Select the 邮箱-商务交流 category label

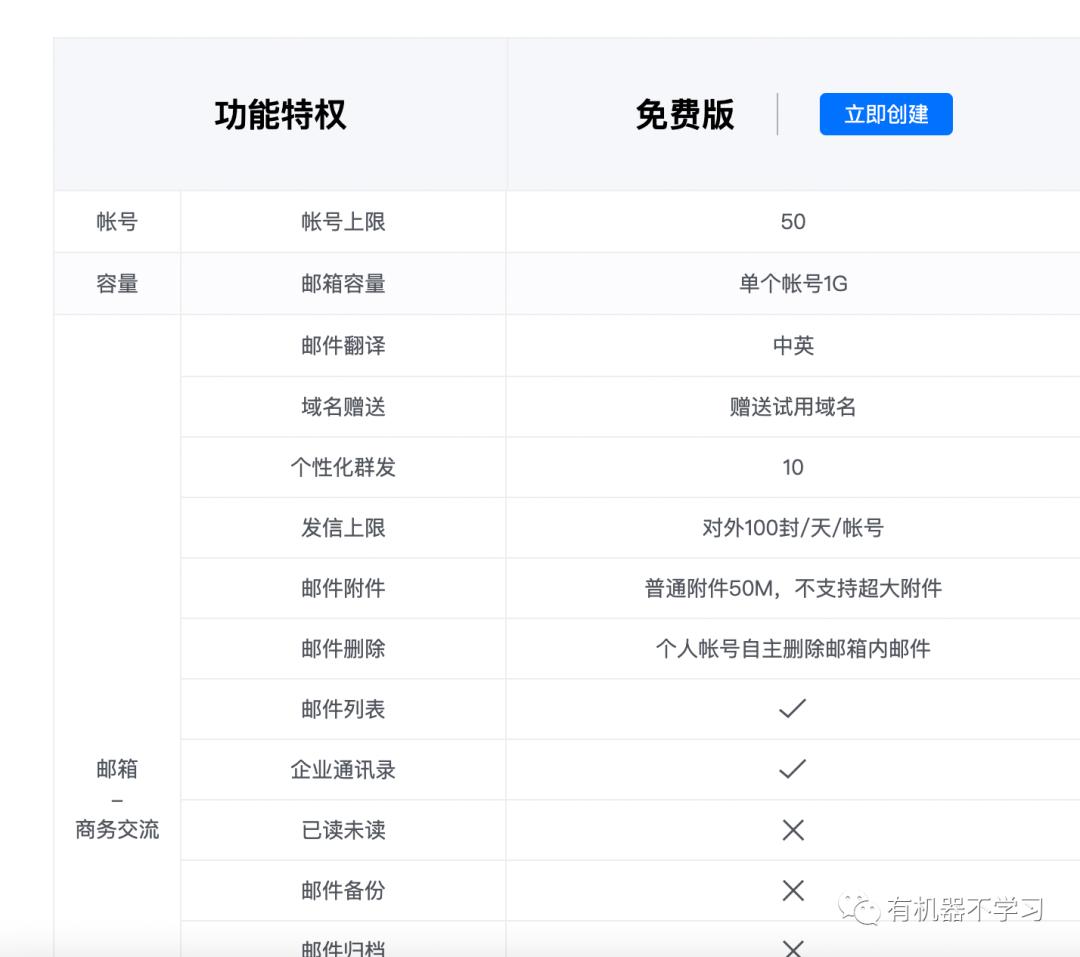coord(116,801)
